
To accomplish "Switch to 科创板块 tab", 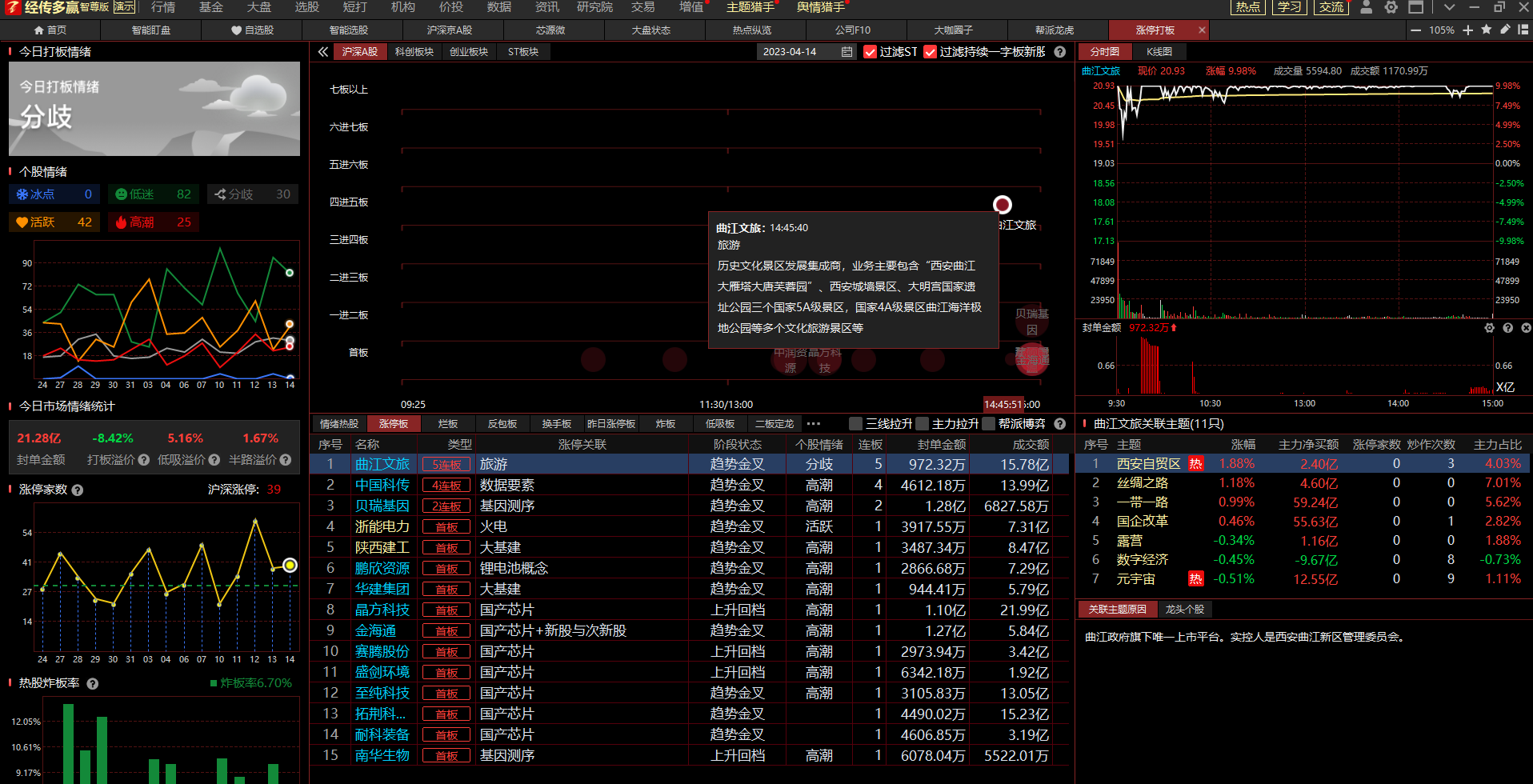I will (x=414, y=52).
